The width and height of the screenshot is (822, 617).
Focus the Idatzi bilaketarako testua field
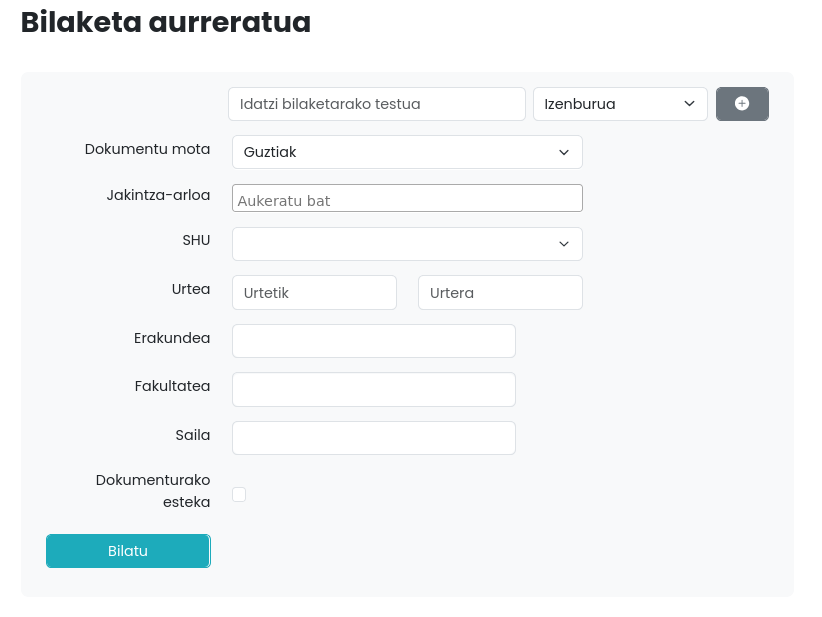coord(377,104)
